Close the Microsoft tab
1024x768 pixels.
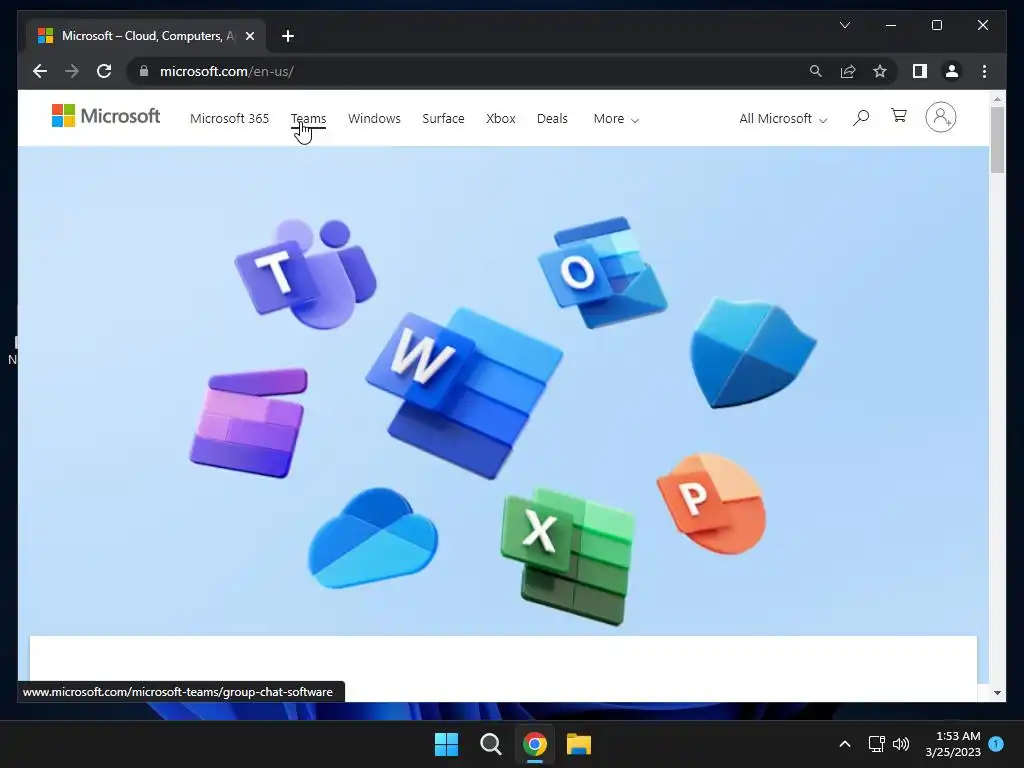tap(249, 36)
